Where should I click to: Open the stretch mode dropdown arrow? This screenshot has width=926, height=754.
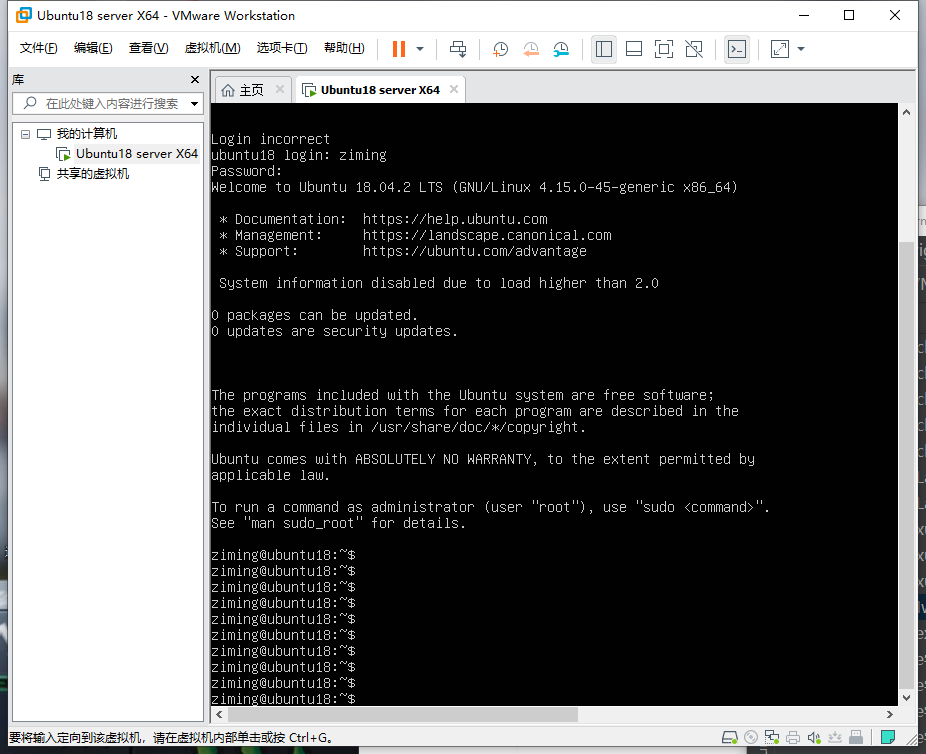(x=801, y=49)
